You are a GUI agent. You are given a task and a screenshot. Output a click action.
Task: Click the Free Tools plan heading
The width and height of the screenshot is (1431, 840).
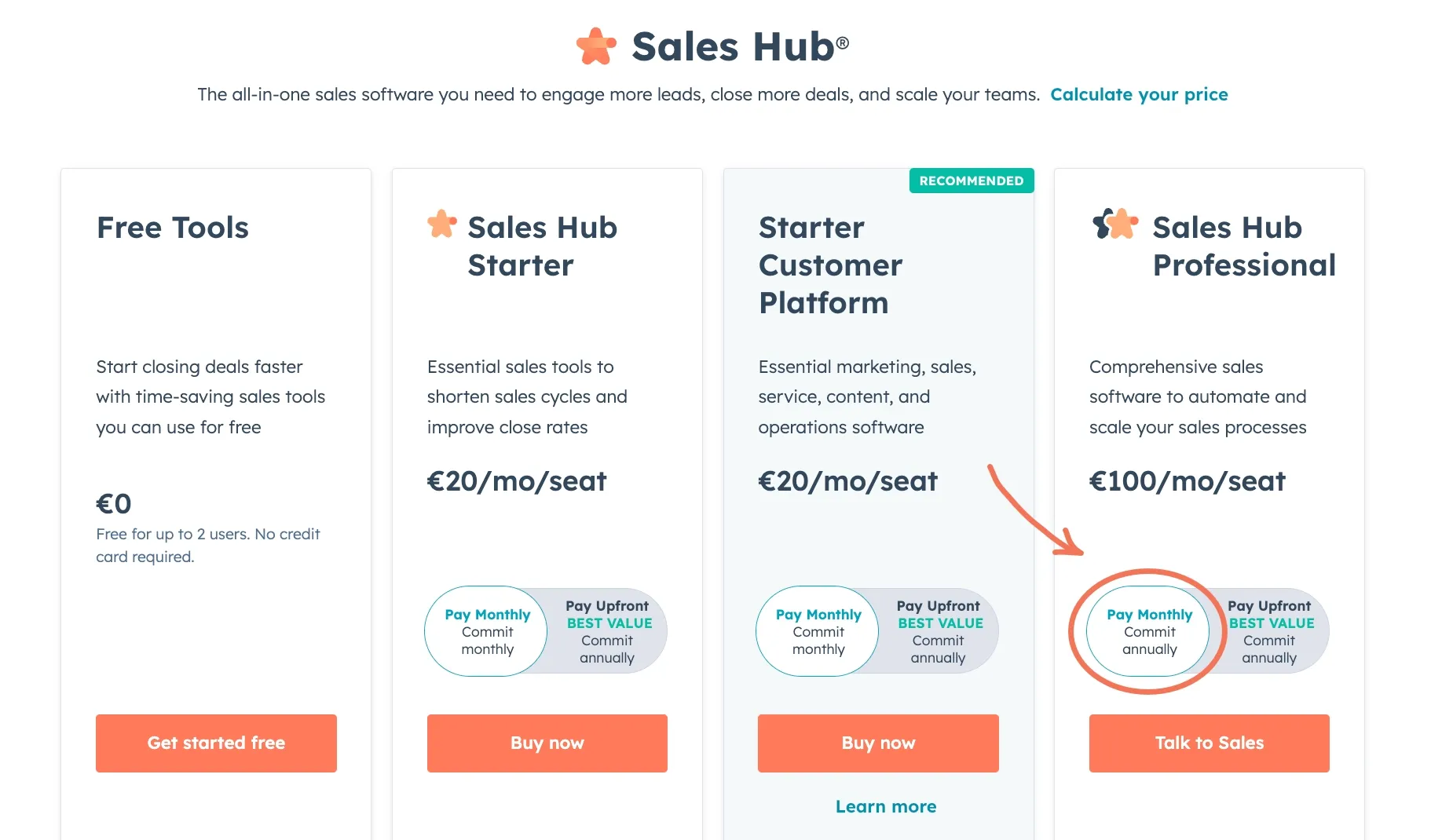[x=173, y=228]
